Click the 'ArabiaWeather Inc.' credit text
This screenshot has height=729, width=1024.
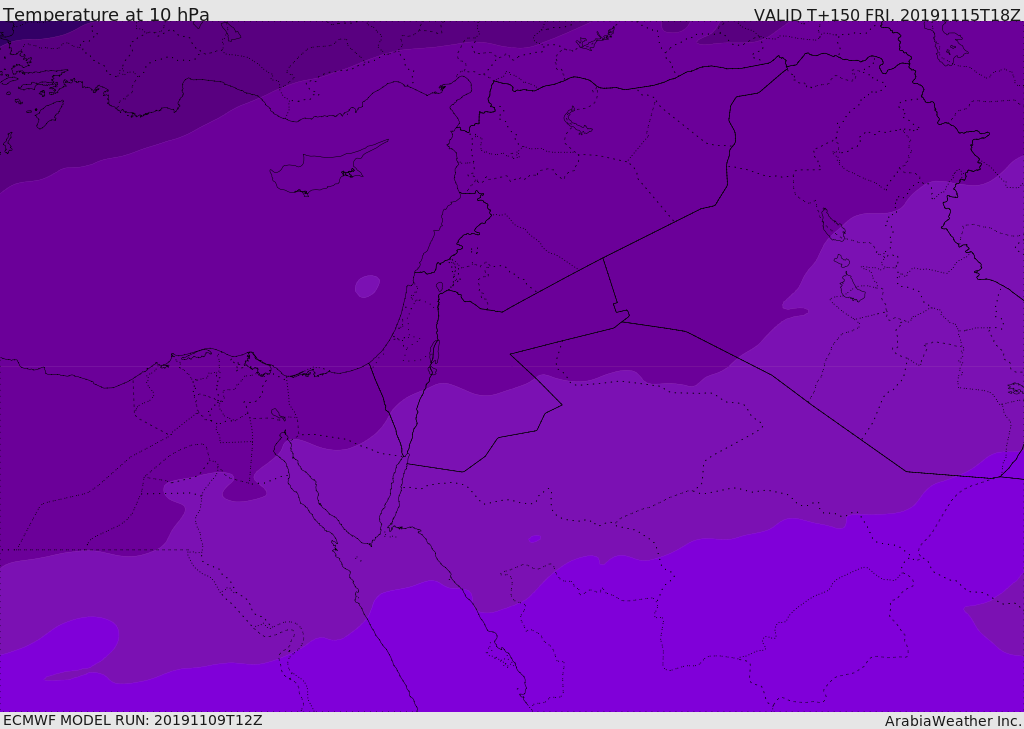(x=953, y=721)
